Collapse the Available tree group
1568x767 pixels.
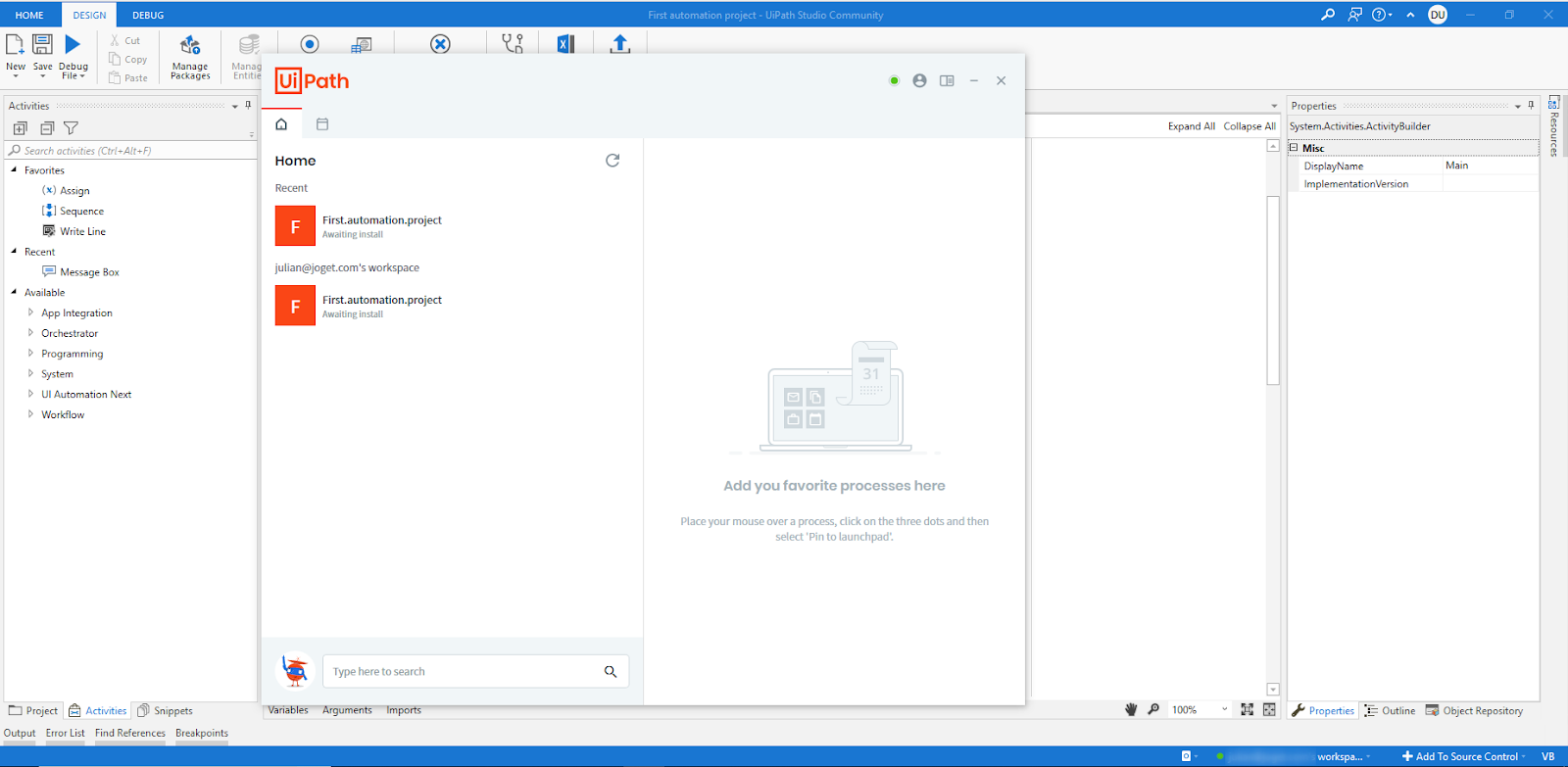click(x=14, y=292)
